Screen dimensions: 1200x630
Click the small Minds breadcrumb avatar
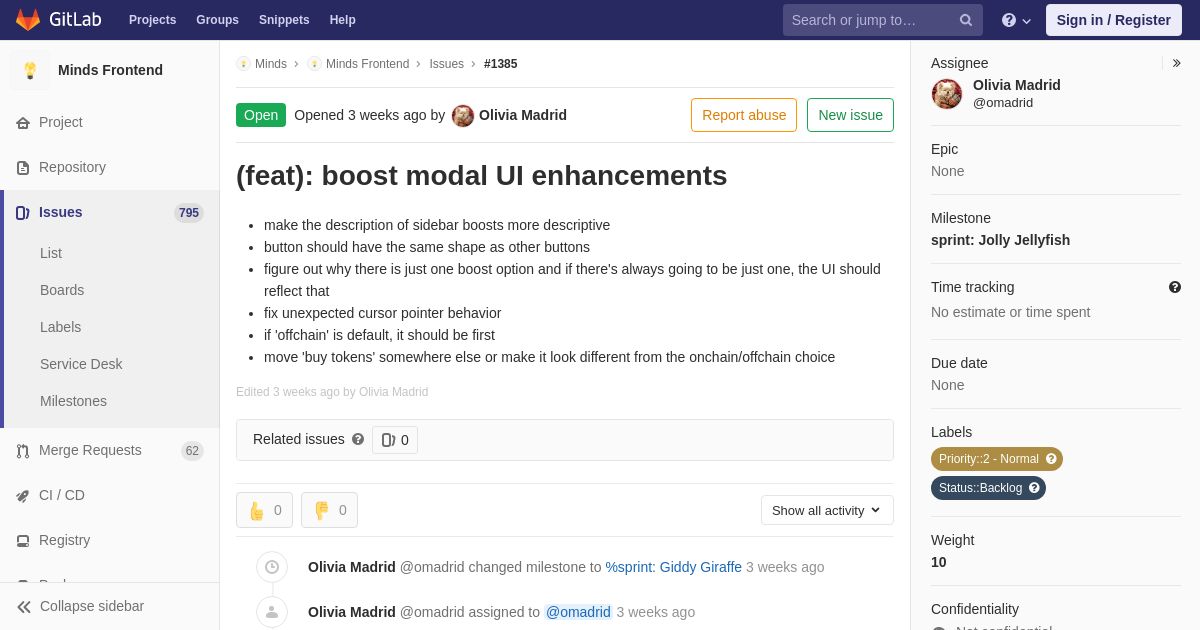(243, 64)
